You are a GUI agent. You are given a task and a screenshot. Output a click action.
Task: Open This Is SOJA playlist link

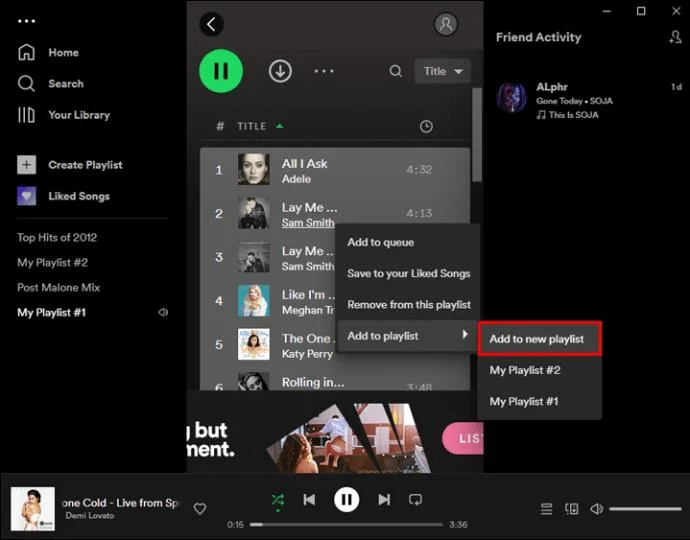point(573,115)
